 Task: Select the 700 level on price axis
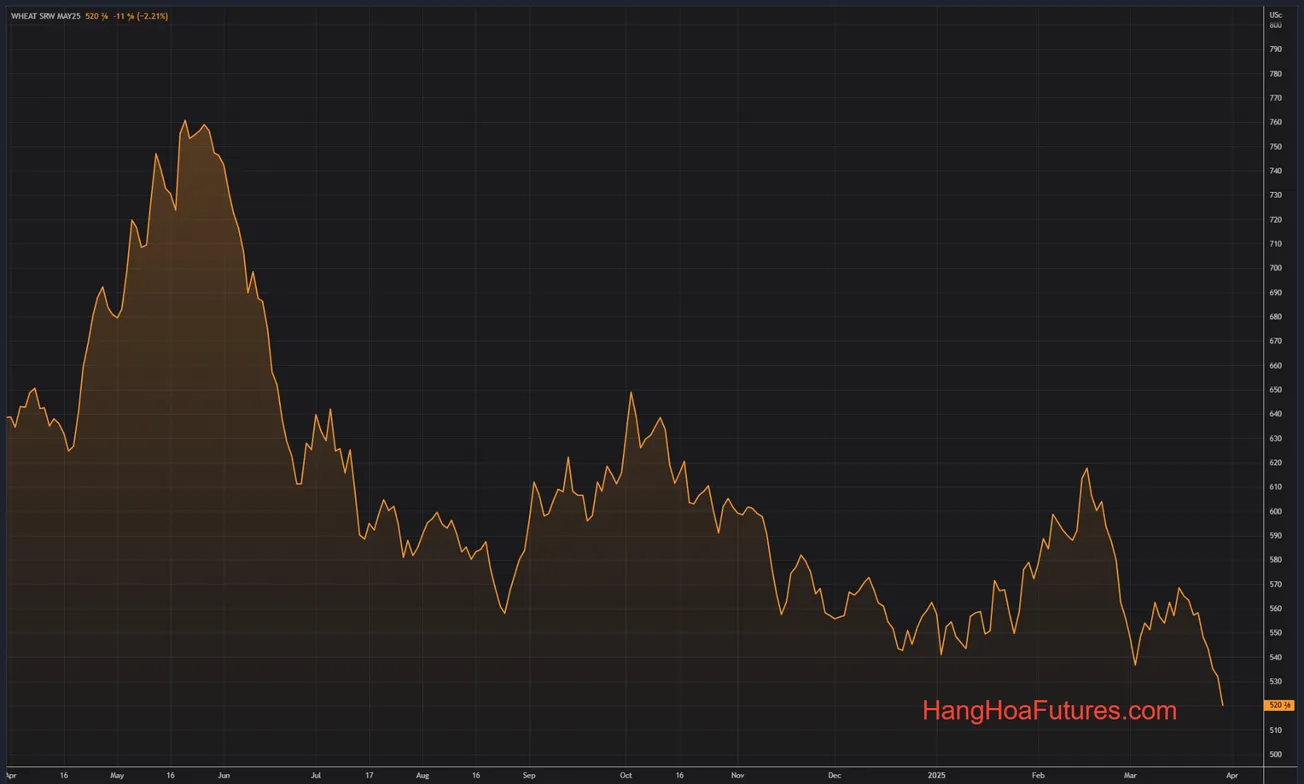point(1275,268)
